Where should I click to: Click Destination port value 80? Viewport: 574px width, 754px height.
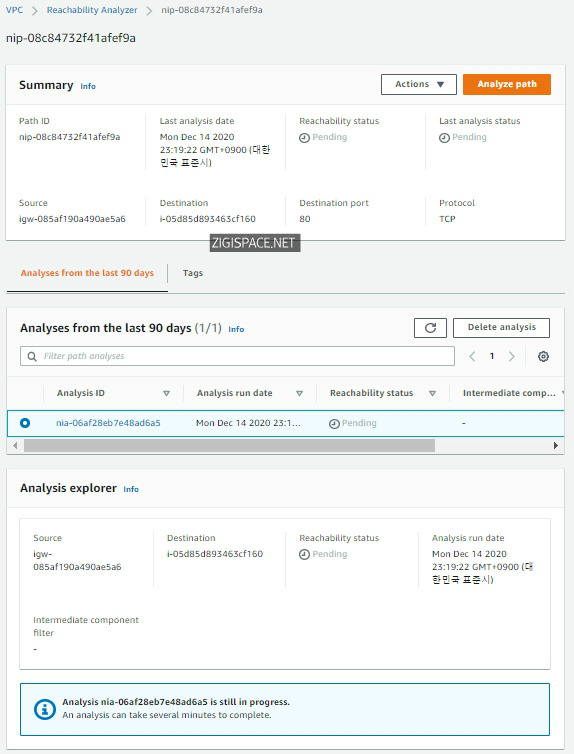[x=305, y=219]
